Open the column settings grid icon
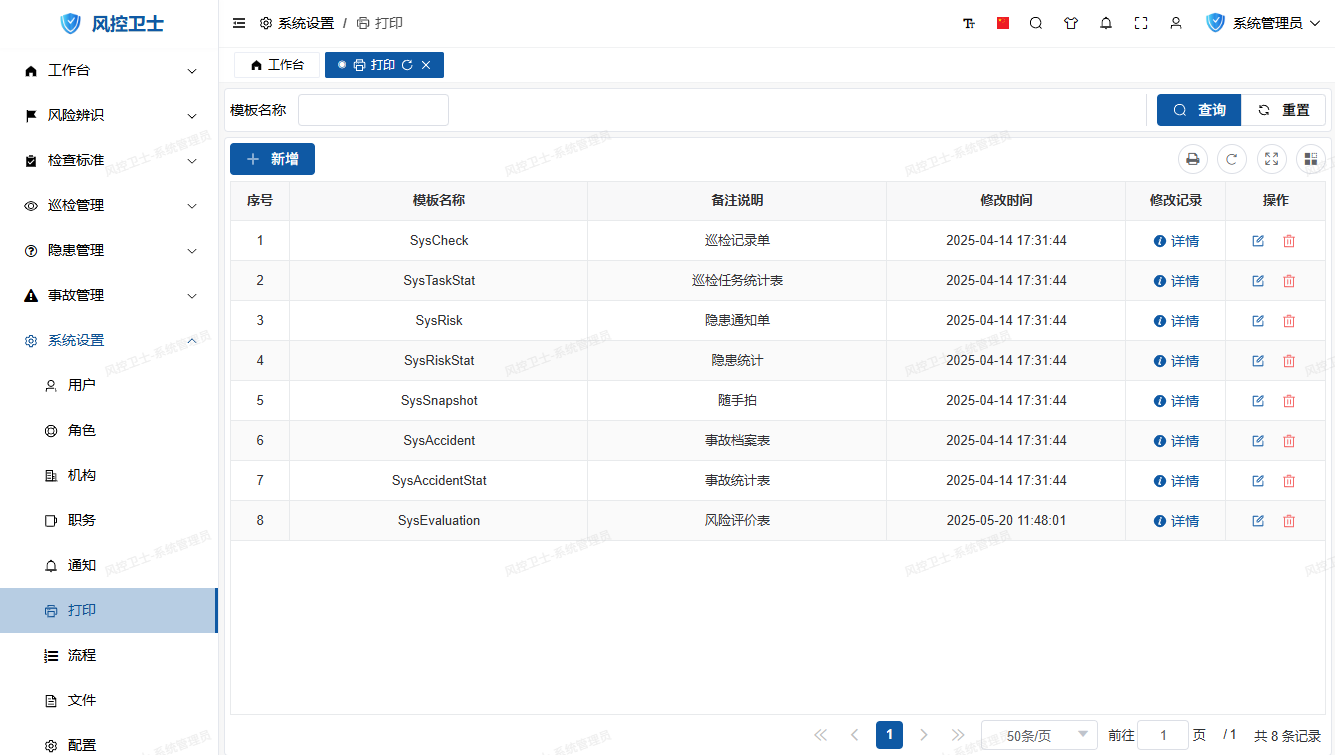 pyautogui.click(x=1311, y=159)
